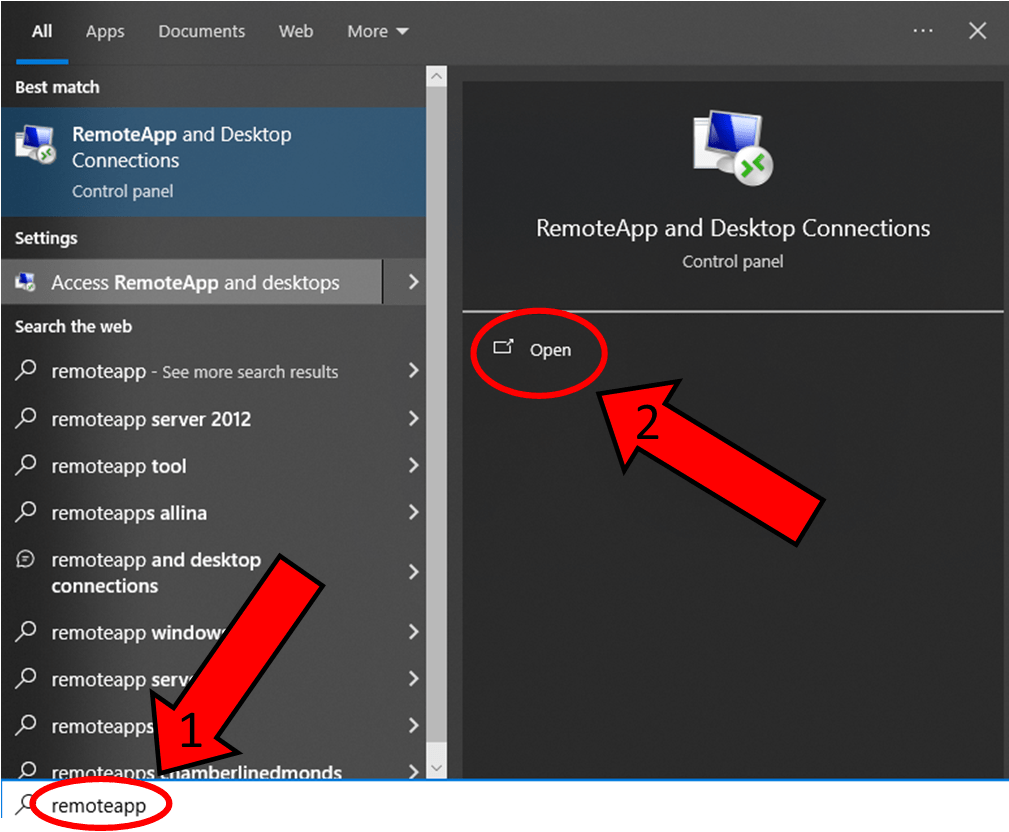Click the Open launch icon in preview pane
Screen dimensions: 1009x832
tap(503, 347)
